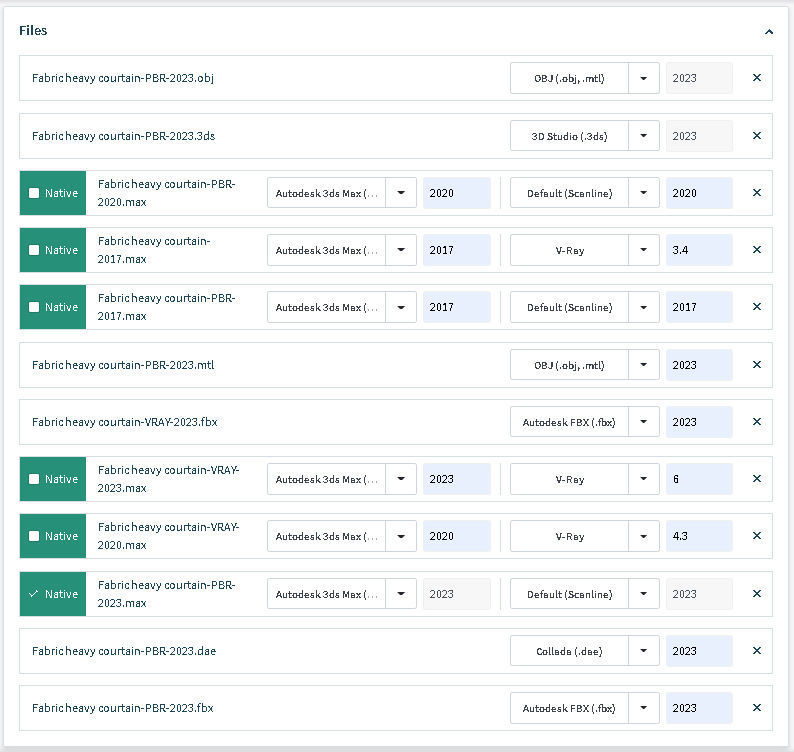Edit the version field for courtain-PBR-2023.mtl
Viewport: 794px width, 752px height.
[698, 365]
